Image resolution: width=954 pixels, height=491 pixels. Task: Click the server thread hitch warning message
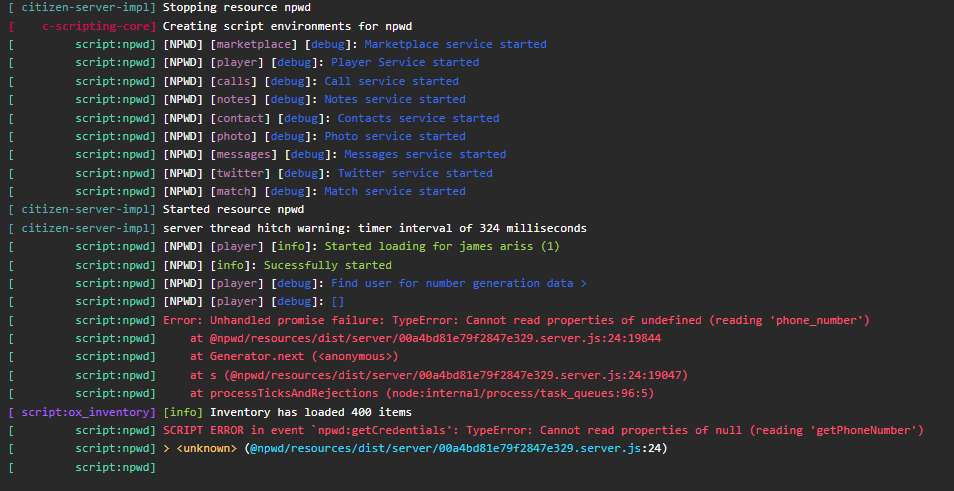pos(374,228)
